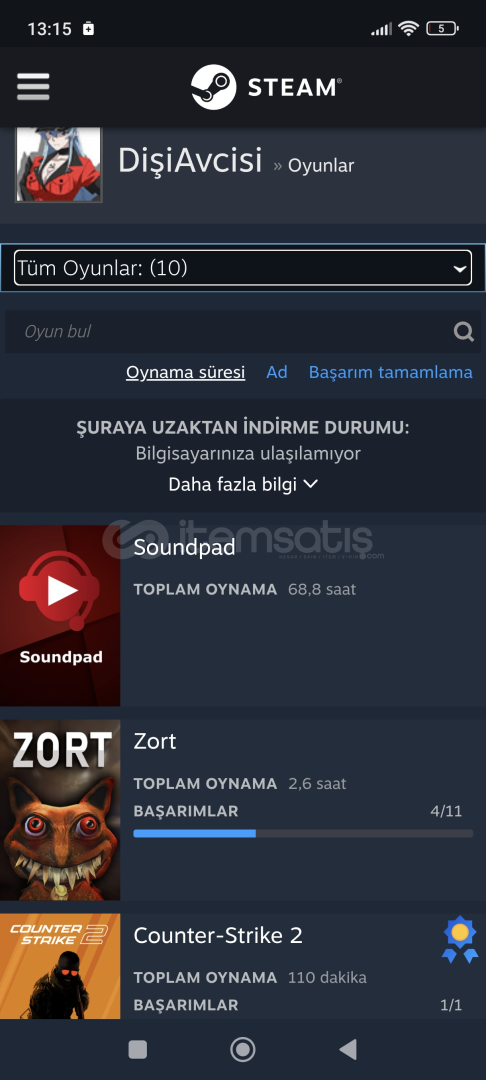Tap the Android back triangle button
Viewport: 486px width, 1080px height.
pos(348,1049)
